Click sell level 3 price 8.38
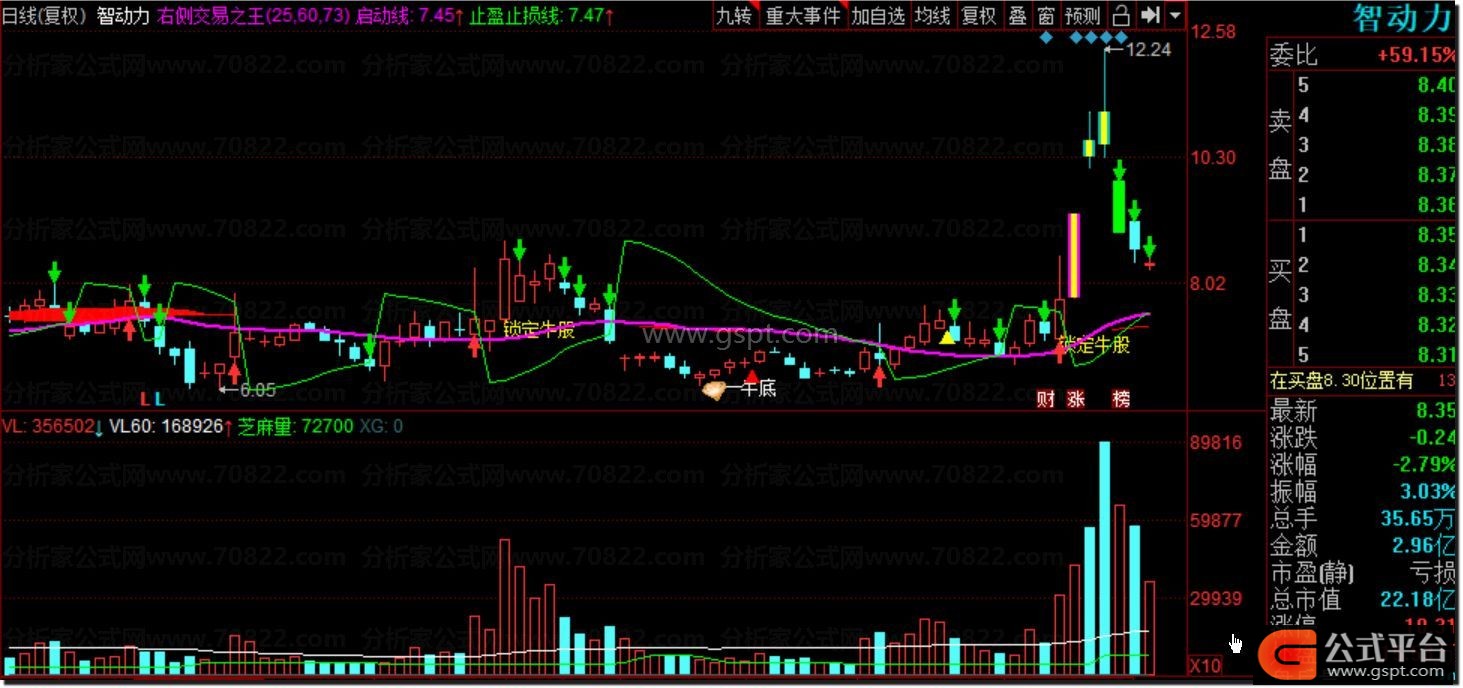Screen dimensions: 1463x688 (x=1435, y=145)
